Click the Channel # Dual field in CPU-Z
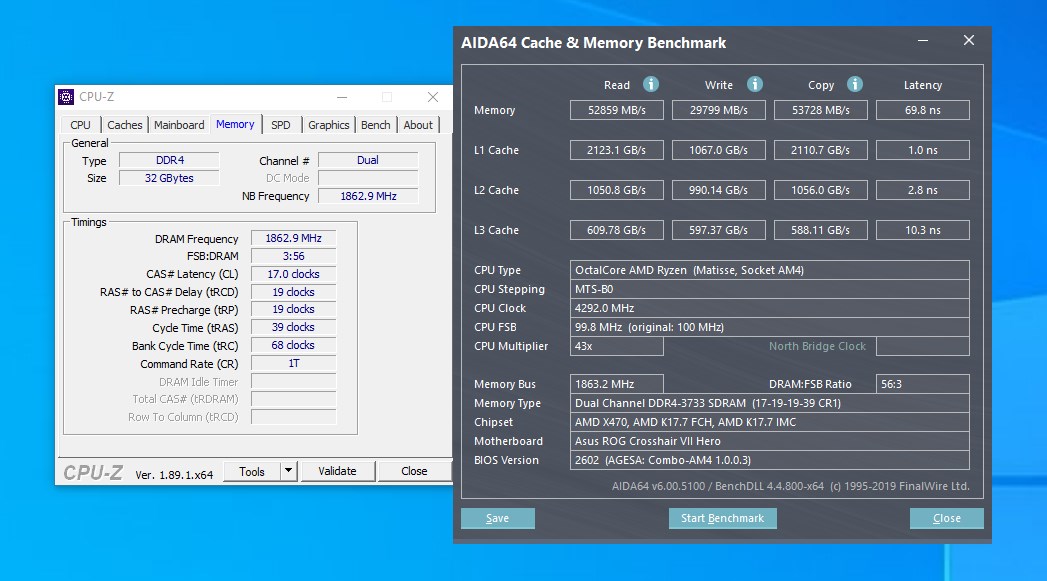Viewport: 1047px width, 581px height. tap(368, 160)
